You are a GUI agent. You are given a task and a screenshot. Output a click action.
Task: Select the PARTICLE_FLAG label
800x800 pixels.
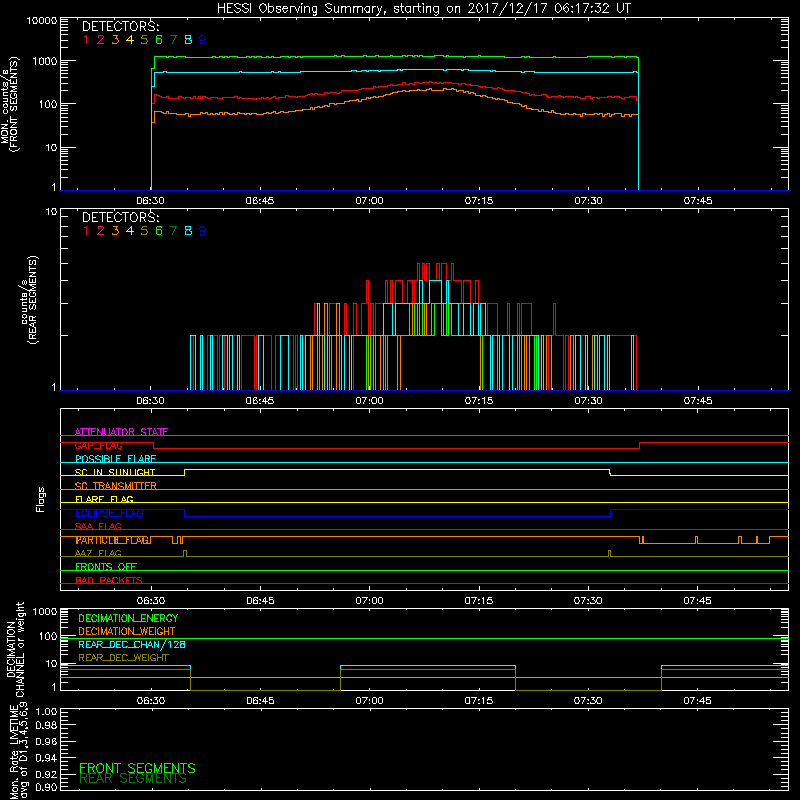click(x=113, y=540)
